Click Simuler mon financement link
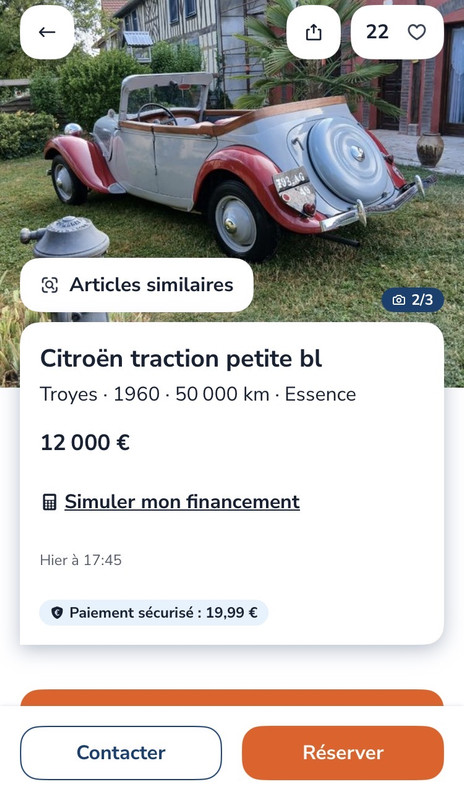 (182, 502)
